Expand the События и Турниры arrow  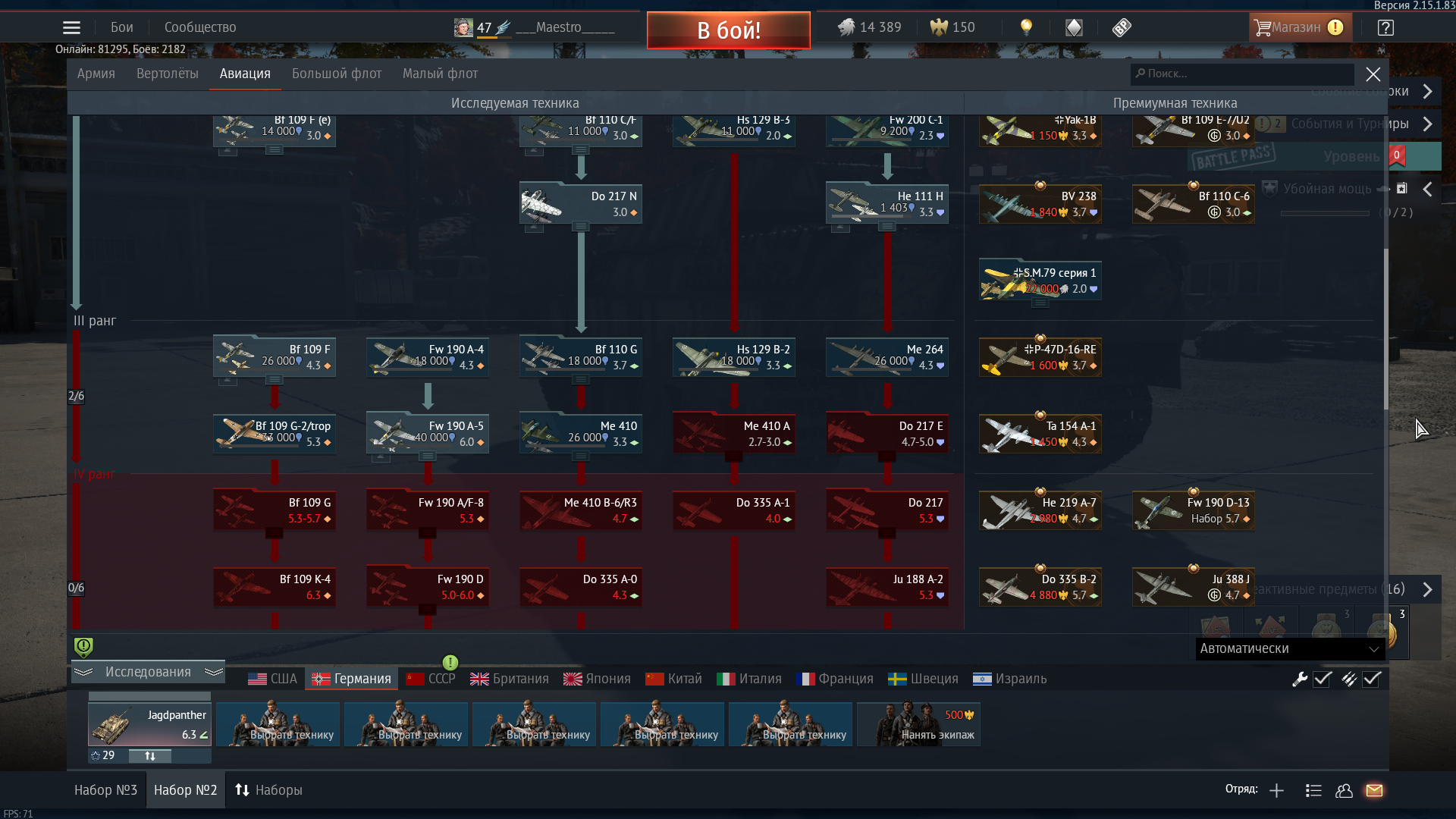1427,124
